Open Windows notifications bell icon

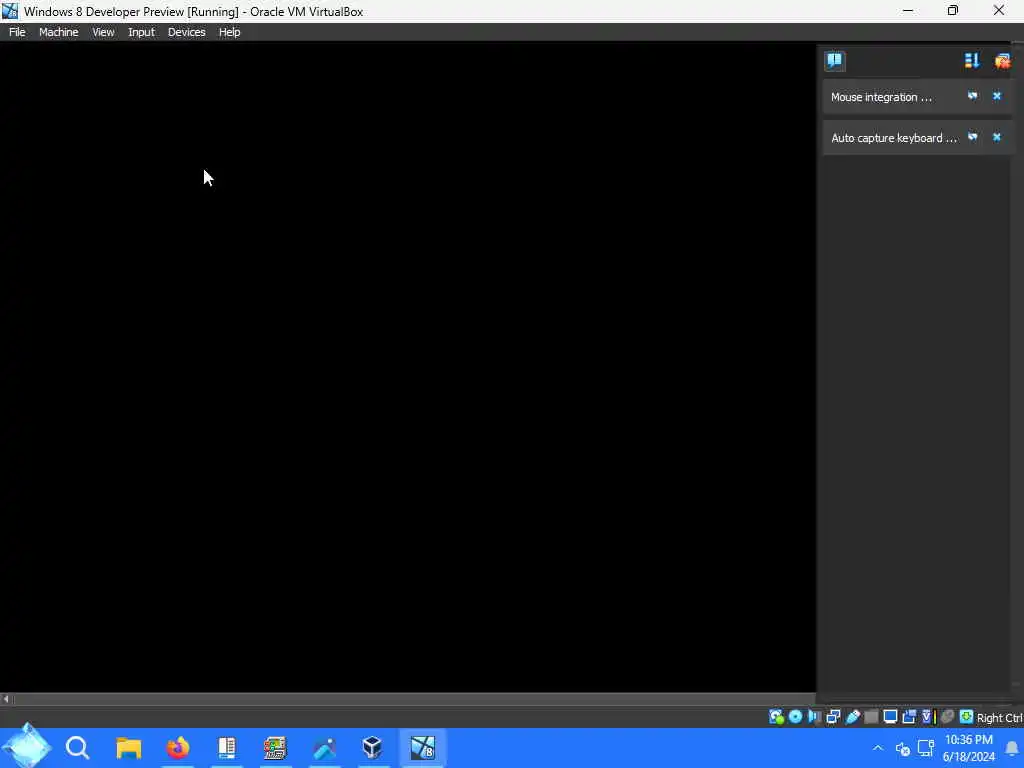click(1012, 748)
